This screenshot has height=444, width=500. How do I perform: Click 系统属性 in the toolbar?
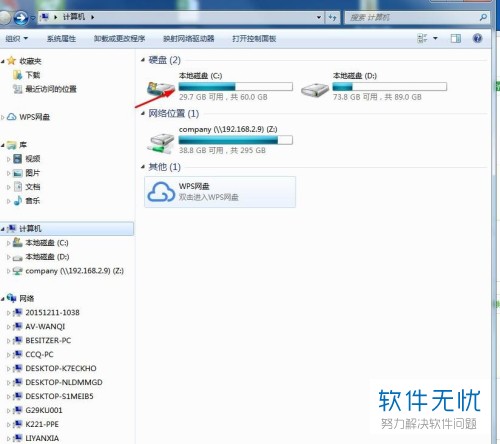click(x=61, y=39)
